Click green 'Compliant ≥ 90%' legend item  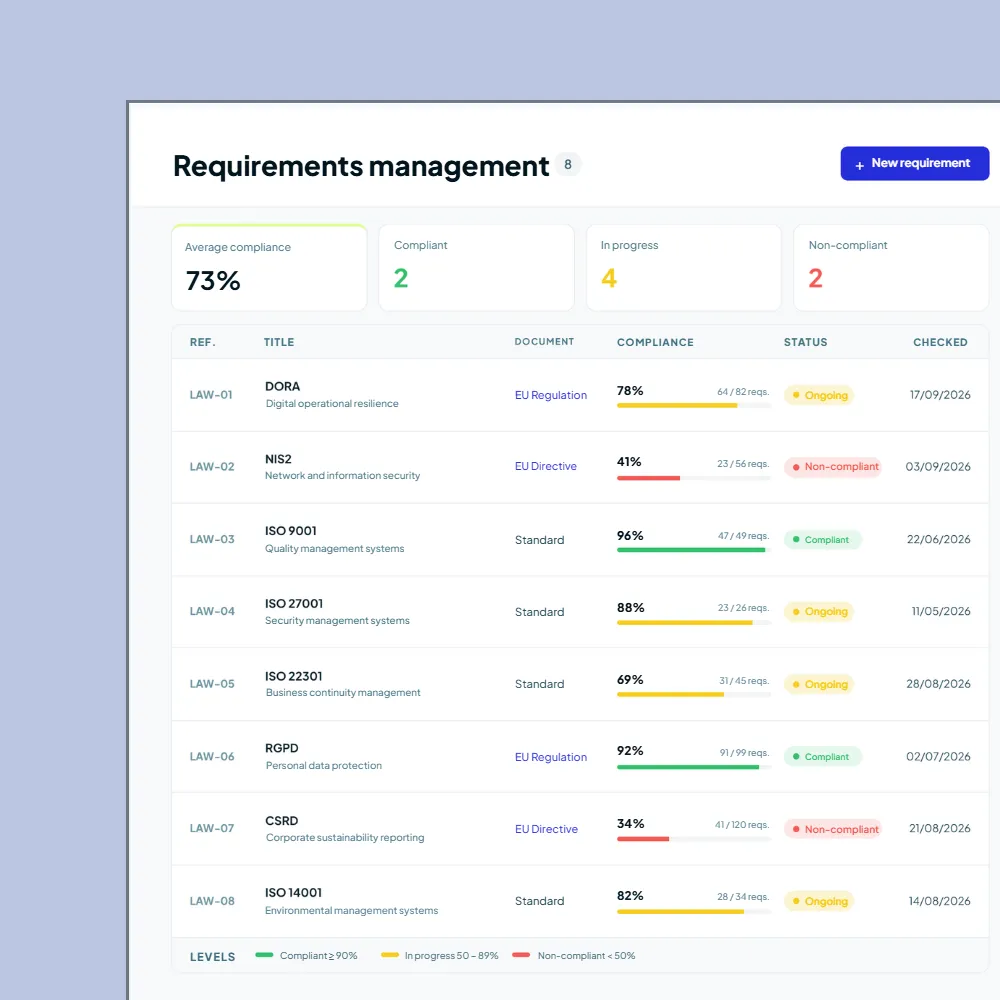306,955
